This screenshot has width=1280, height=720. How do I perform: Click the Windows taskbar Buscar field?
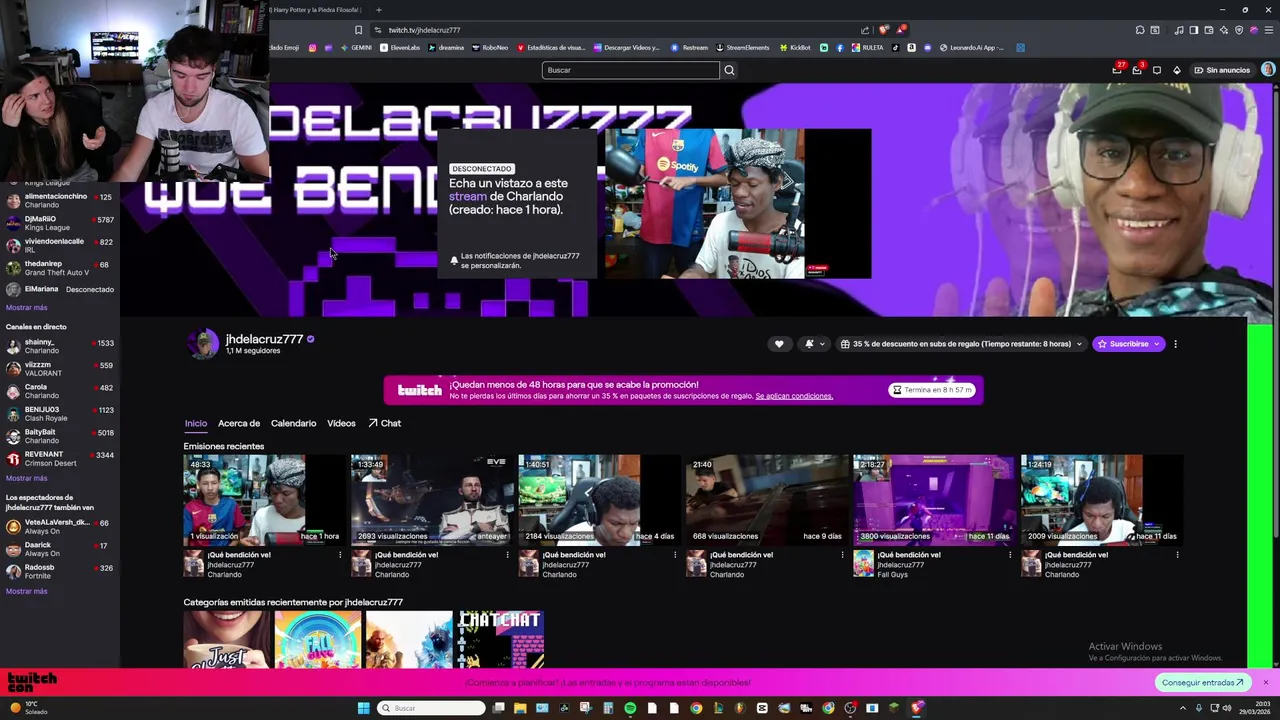431,708
